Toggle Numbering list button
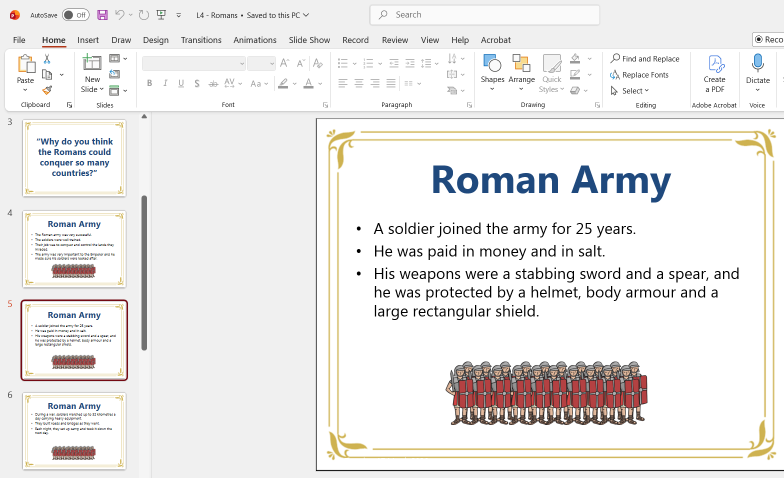 coord(368,63)
